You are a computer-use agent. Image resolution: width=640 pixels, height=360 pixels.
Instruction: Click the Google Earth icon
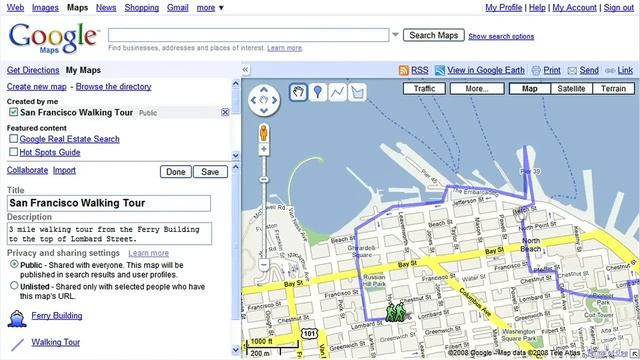click(440, 71)
